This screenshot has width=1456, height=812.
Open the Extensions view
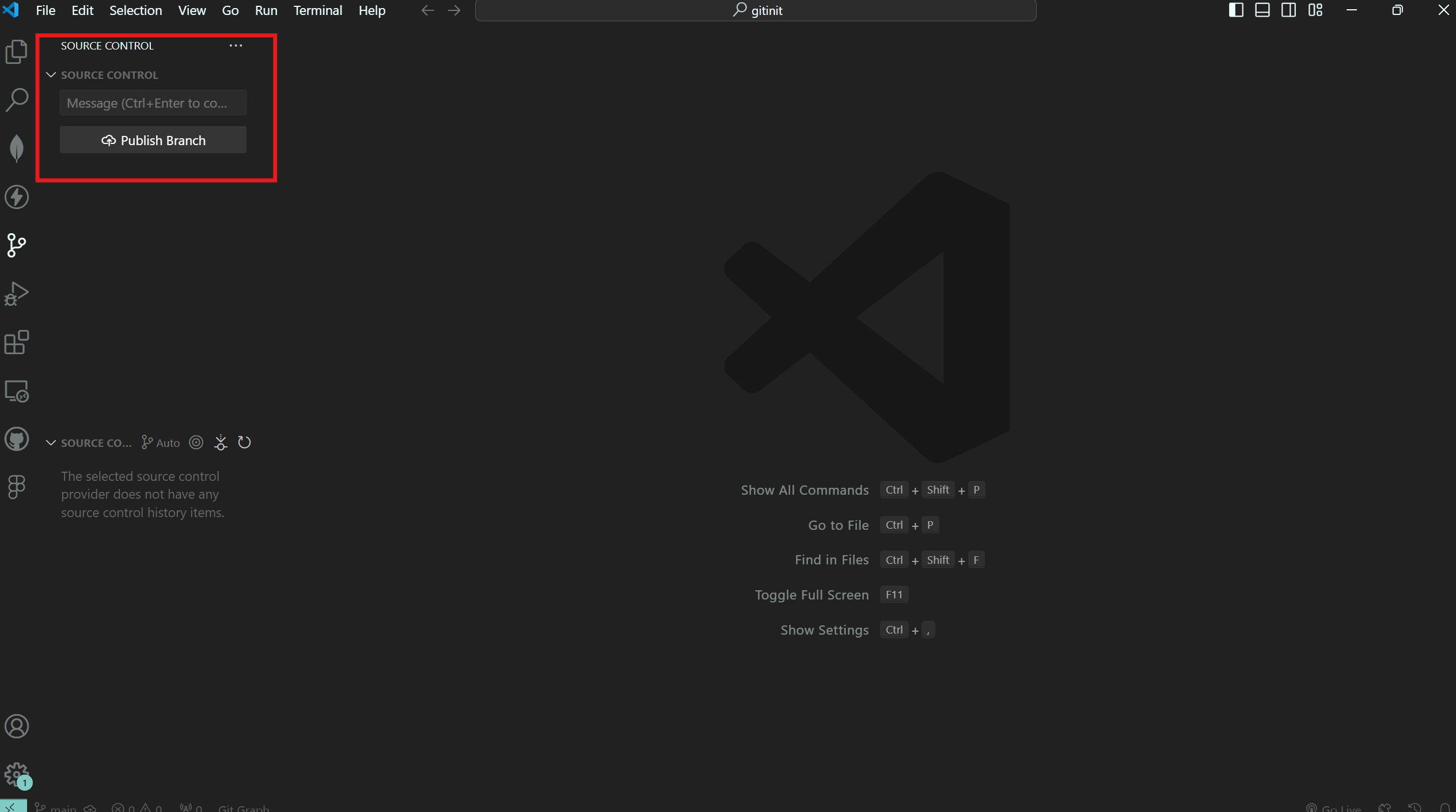point(16,342)
